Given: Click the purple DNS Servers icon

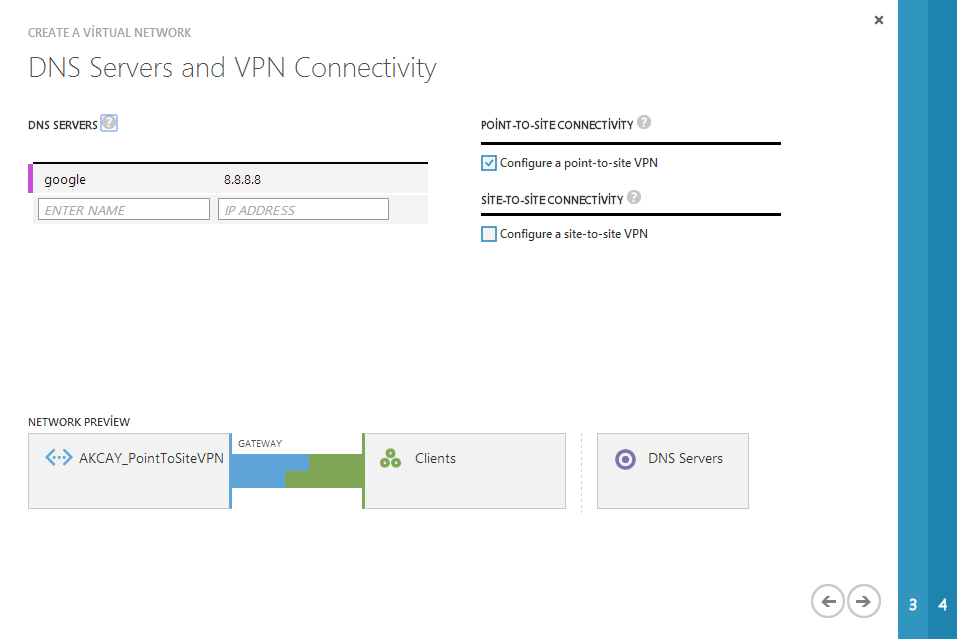Looking at the screenshot, I should coord(625,459).
